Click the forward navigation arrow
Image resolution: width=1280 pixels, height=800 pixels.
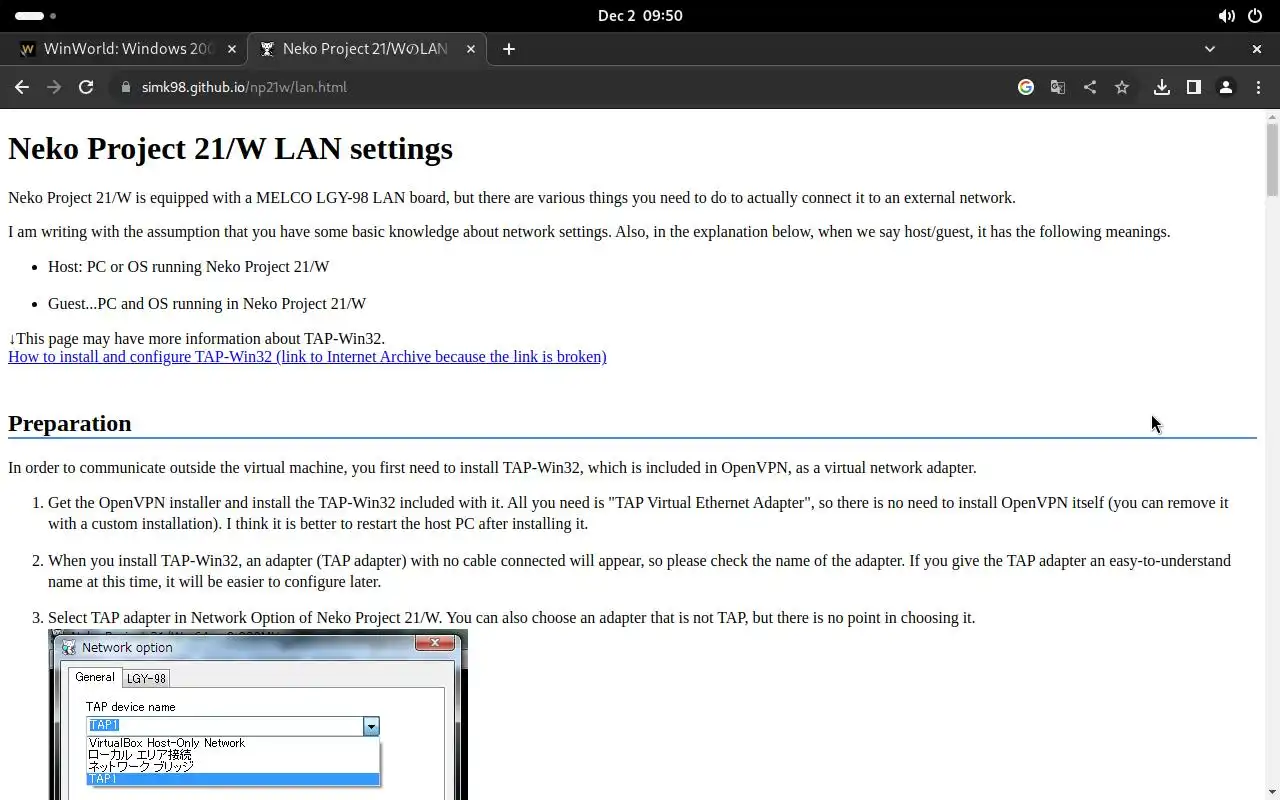click(54, 87)
